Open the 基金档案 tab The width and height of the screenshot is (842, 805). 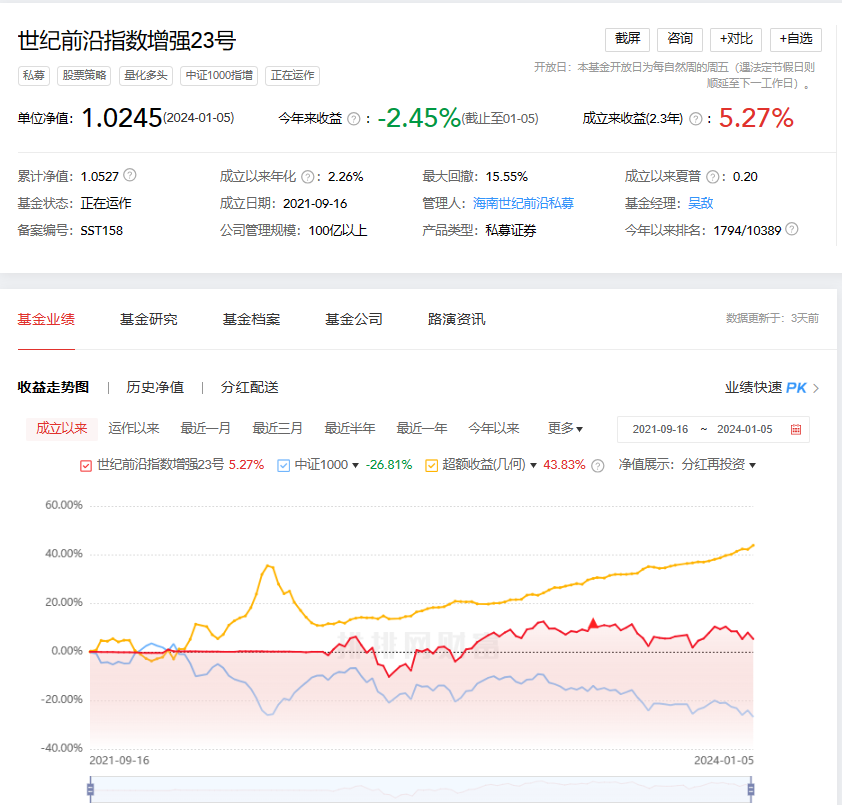(x=251, y=320)
